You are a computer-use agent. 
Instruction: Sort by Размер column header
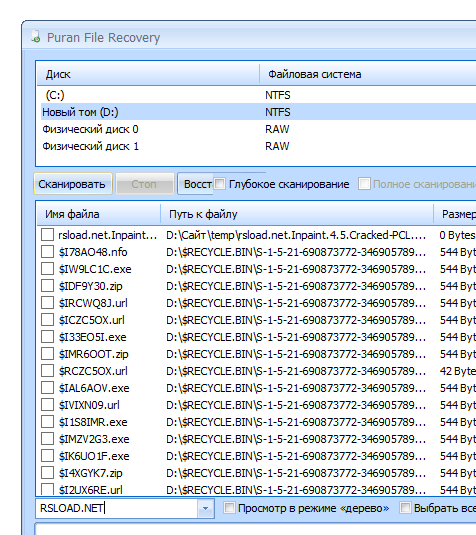(x=455, y=214)
